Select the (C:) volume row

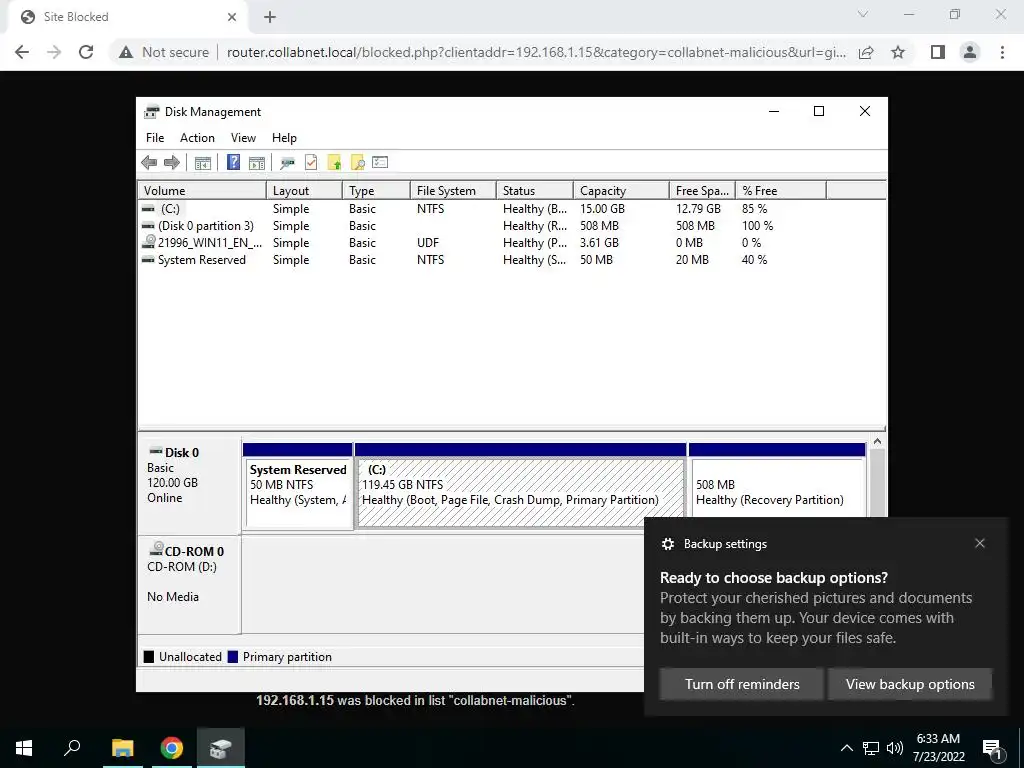(482, 209)
